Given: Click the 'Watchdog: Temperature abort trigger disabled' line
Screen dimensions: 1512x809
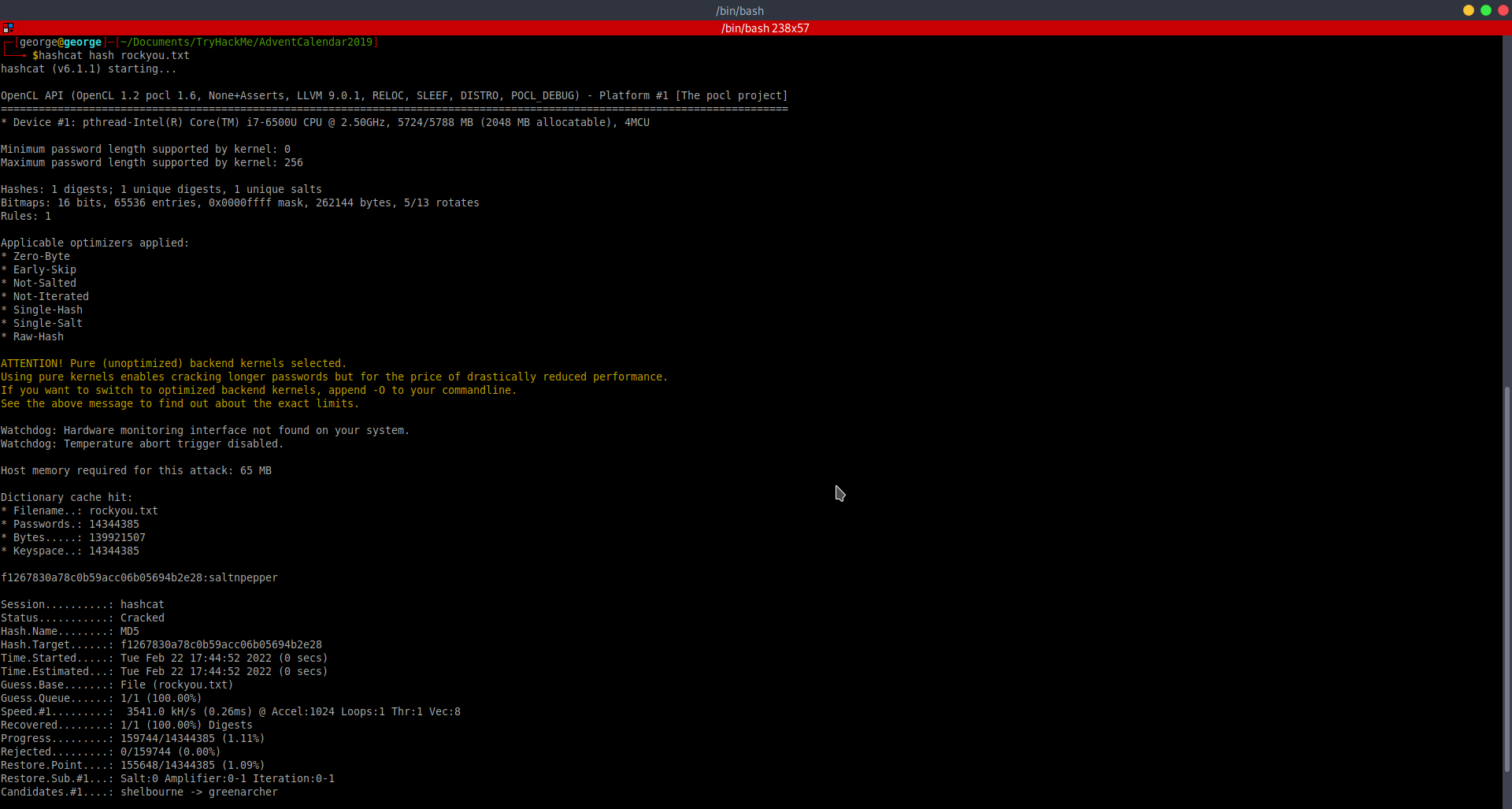Looking at the screenshot, I should pos(142,444).
